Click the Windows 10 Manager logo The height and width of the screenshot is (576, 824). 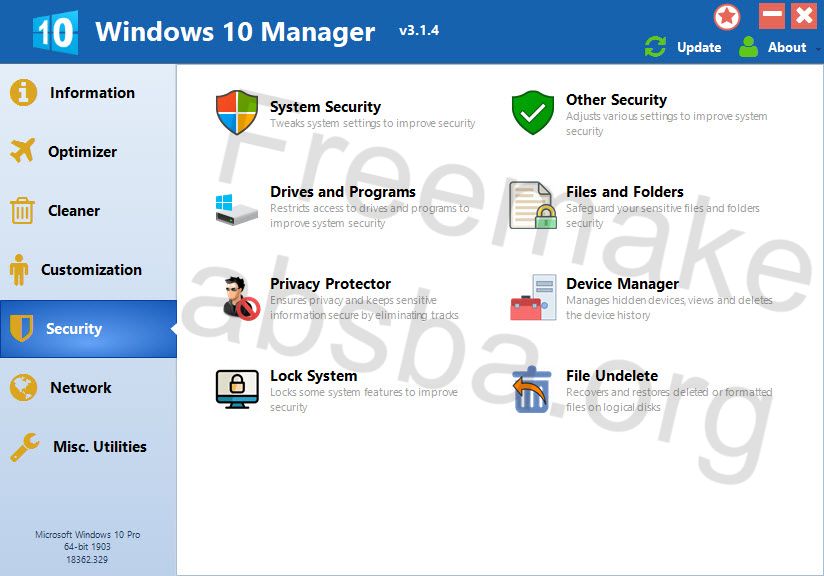tap(55, 32)
